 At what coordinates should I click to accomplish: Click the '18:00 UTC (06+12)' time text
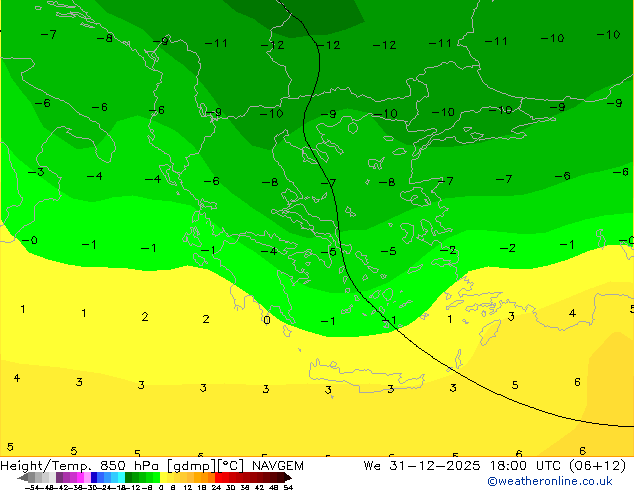click(x=558, y=466)
